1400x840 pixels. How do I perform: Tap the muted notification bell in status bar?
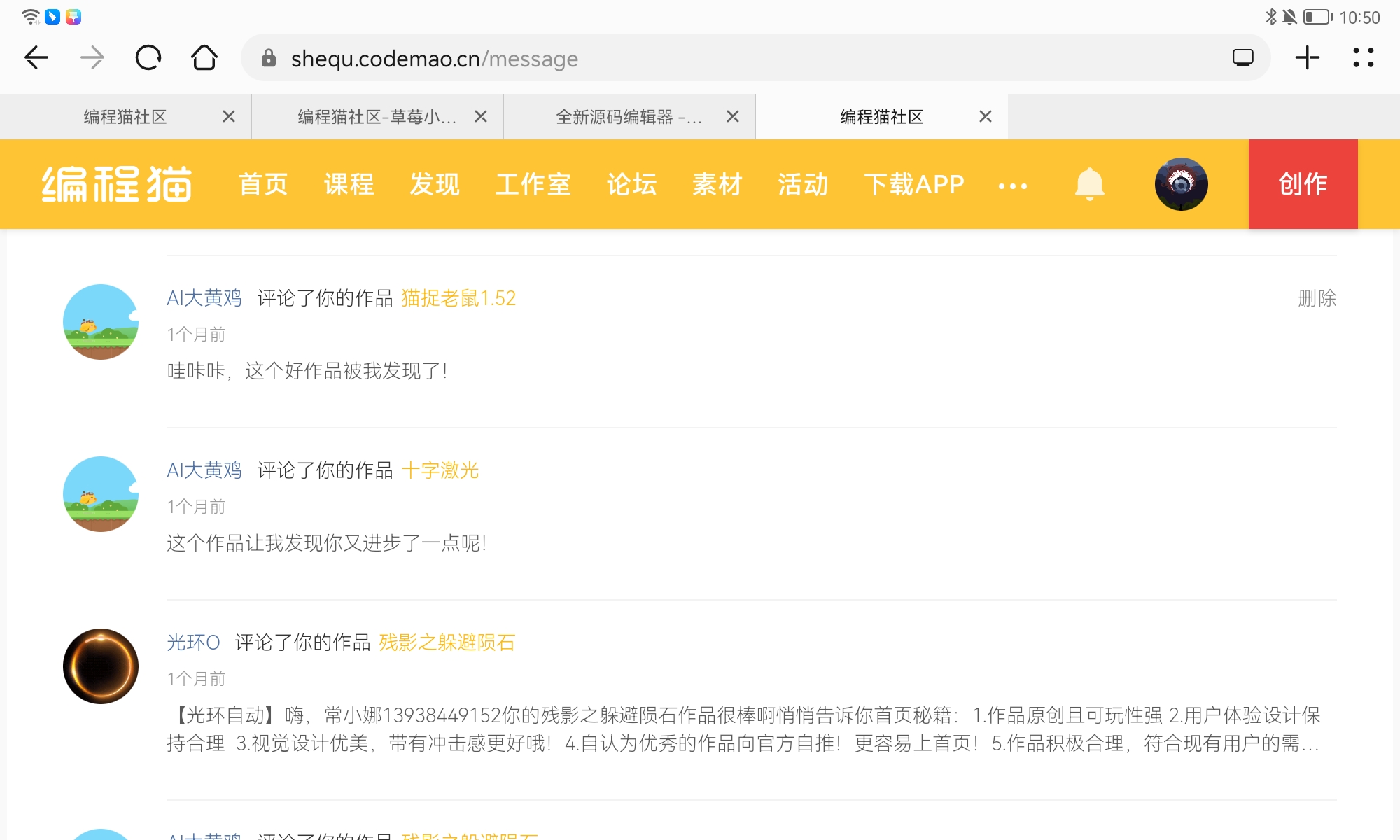point(1289,17)
